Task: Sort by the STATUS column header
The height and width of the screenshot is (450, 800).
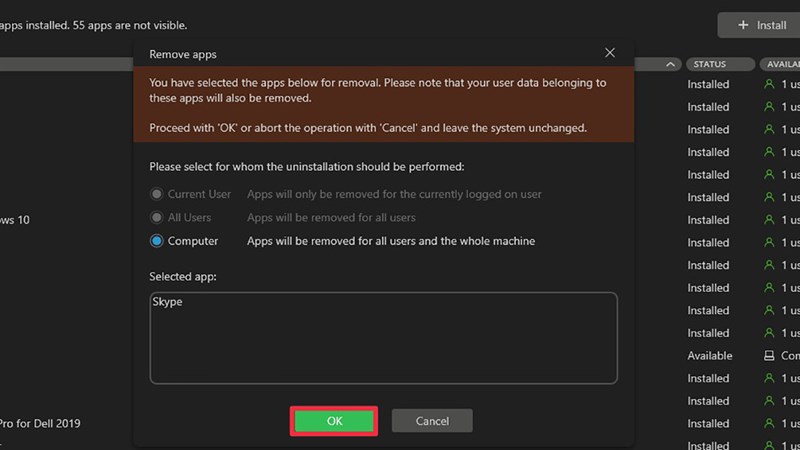Action: click(711, 64)
